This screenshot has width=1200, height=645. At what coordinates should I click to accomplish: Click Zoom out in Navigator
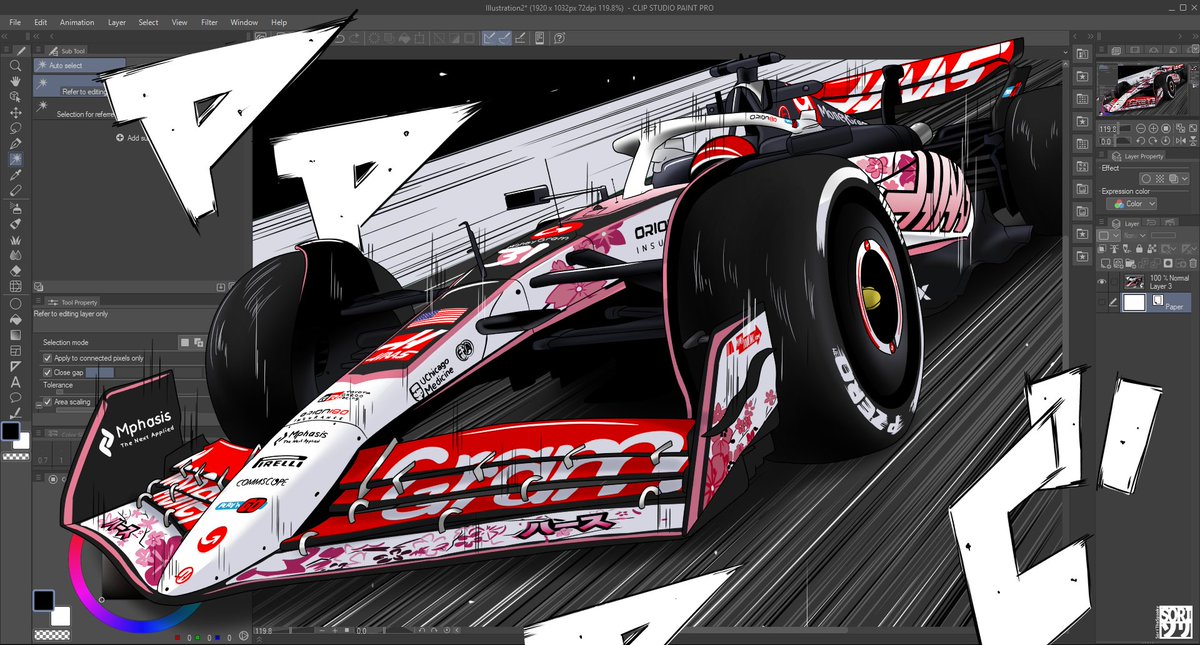[1141, 128]
